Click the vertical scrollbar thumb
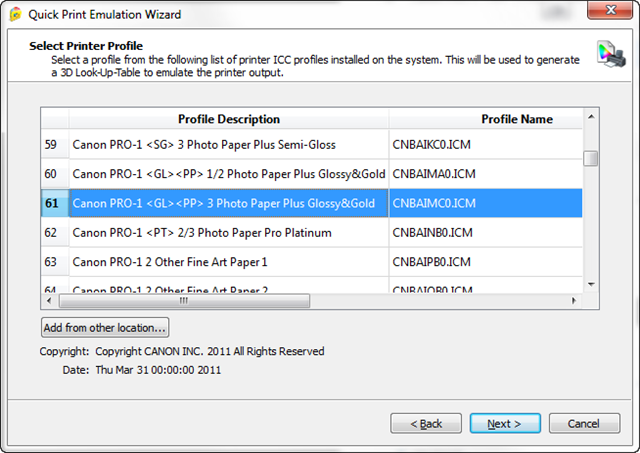The width and height of the screenshot is (640, 453). point(591,158)
